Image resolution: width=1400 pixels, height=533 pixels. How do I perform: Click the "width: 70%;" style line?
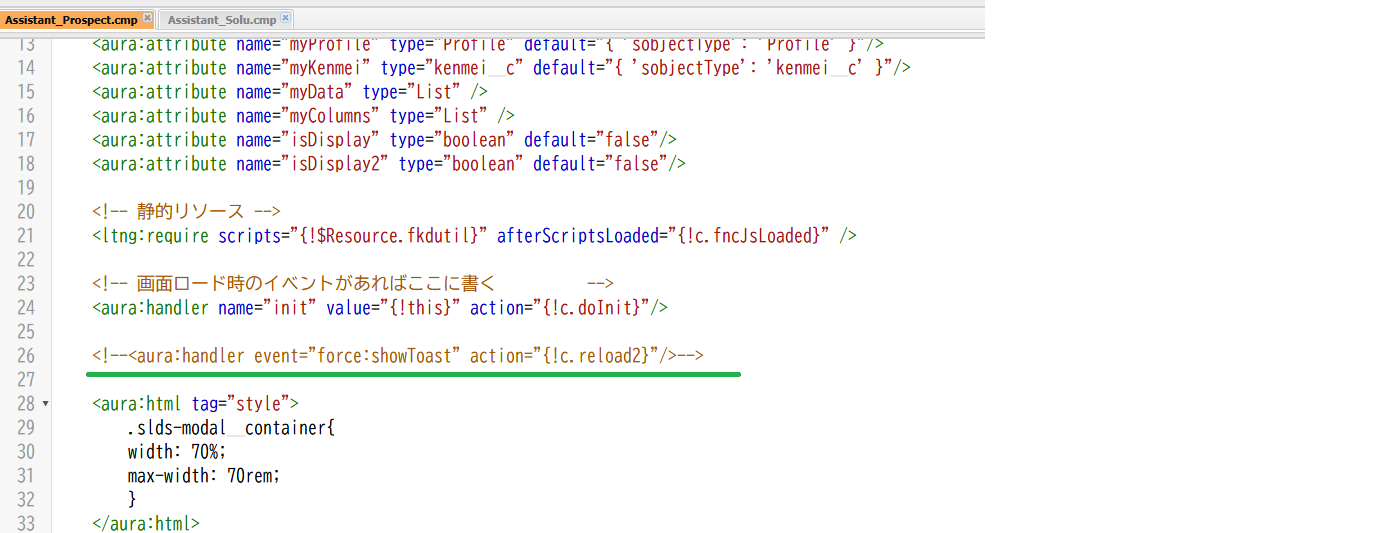(177, 452)
